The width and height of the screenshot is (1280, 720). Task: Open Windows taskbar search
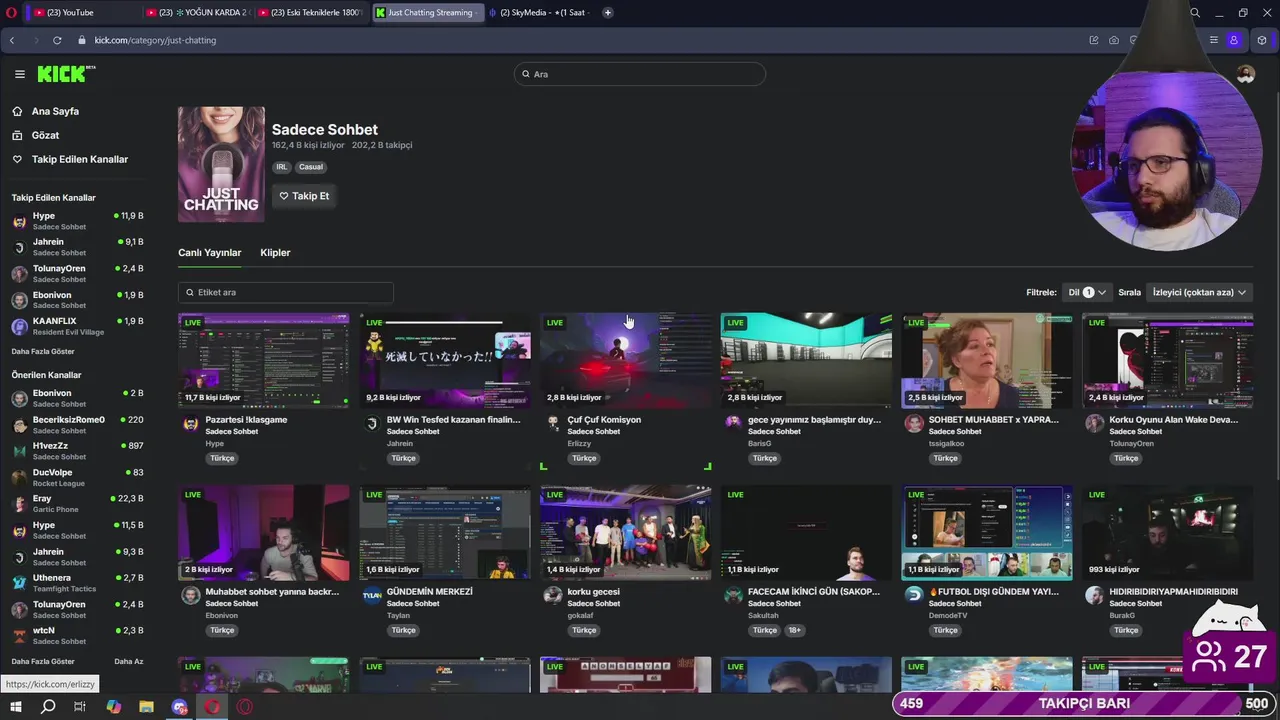coord(48,707)
